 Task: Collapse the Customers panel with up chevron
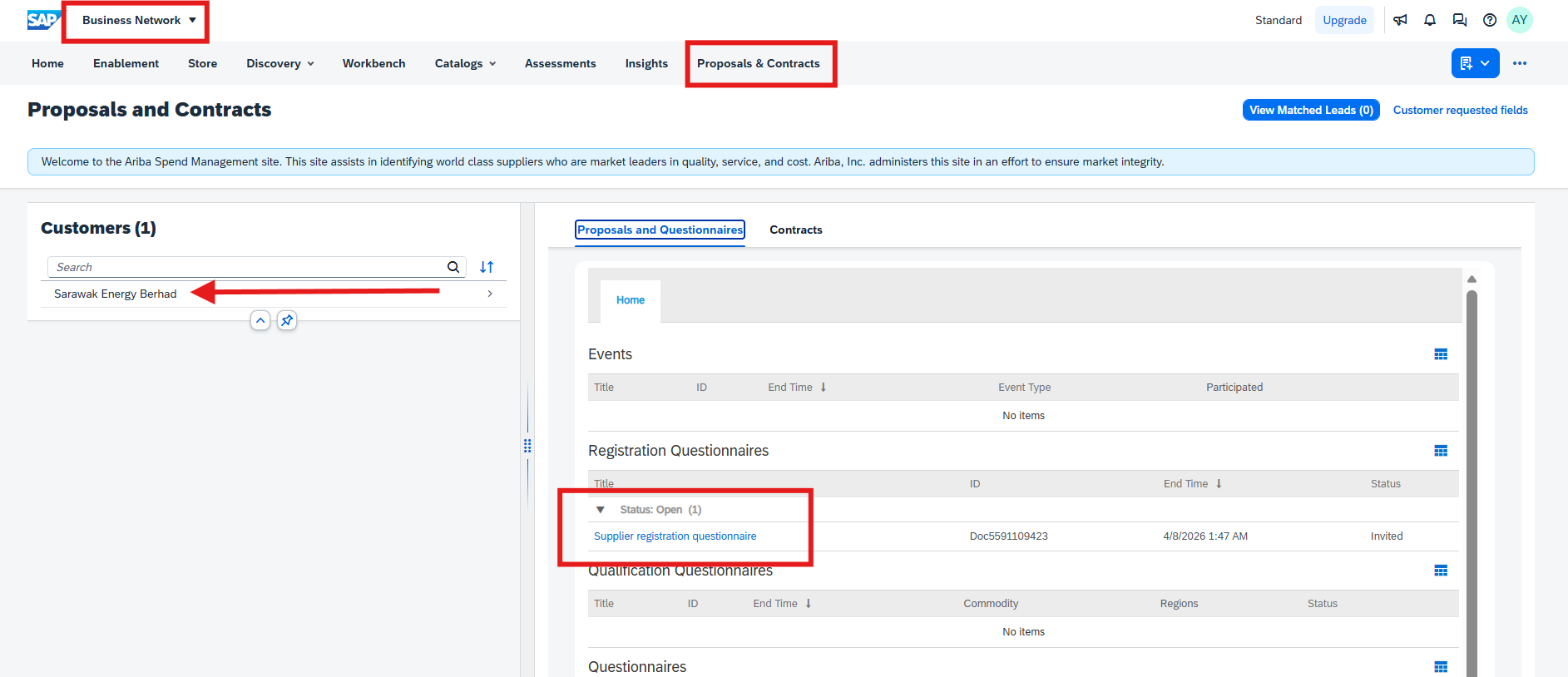pyautogui.click(x=260, y=320)
